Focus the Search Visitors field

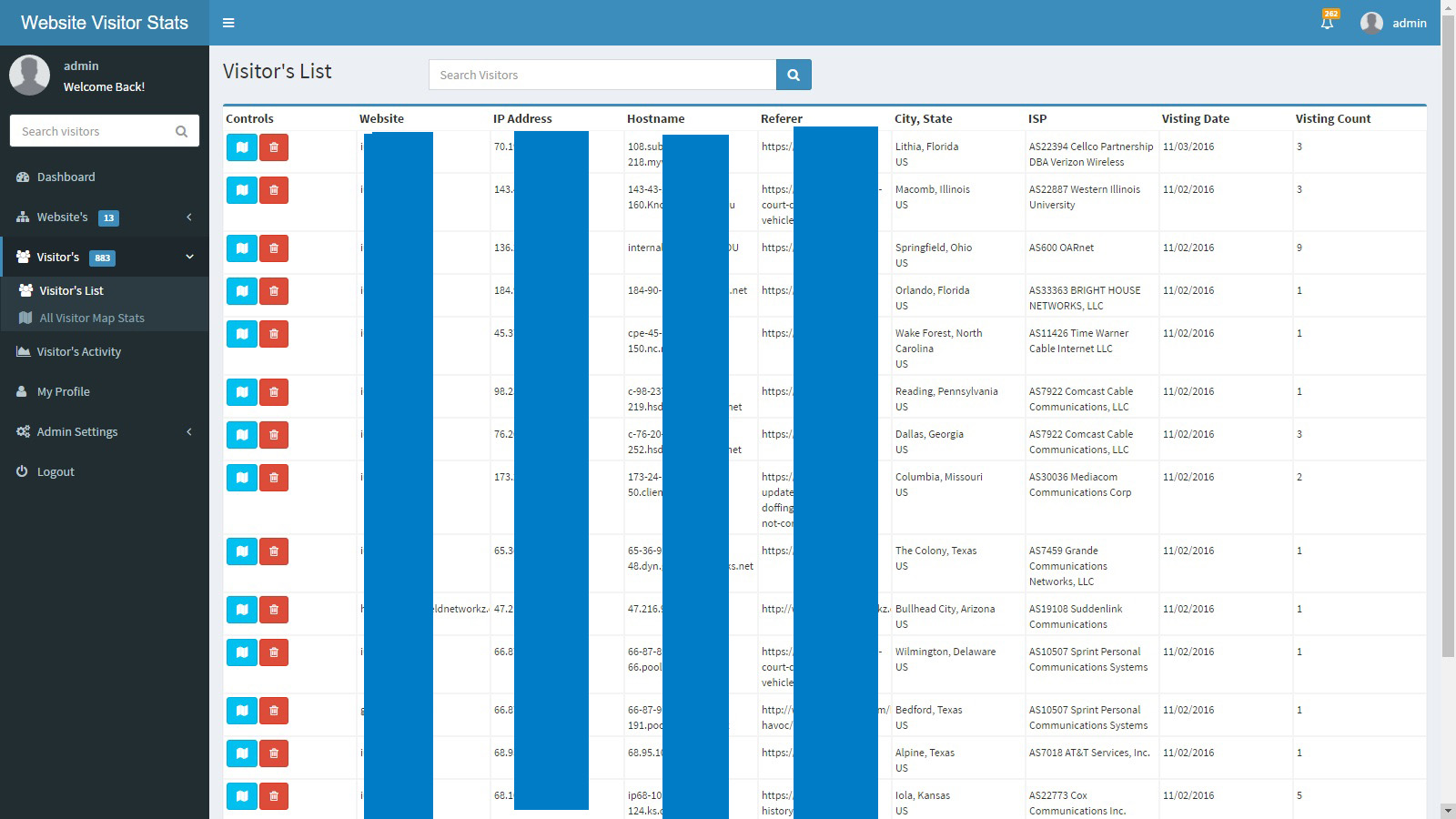(602, 75)
